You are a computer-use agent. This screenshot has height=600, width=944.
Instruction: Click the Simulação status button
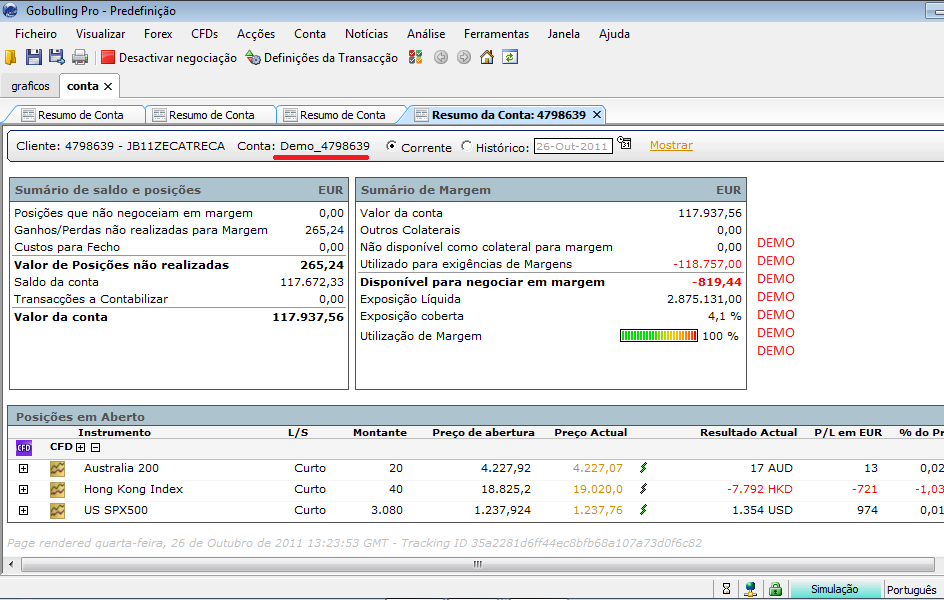pyautogui.click(x=834, y=589)
